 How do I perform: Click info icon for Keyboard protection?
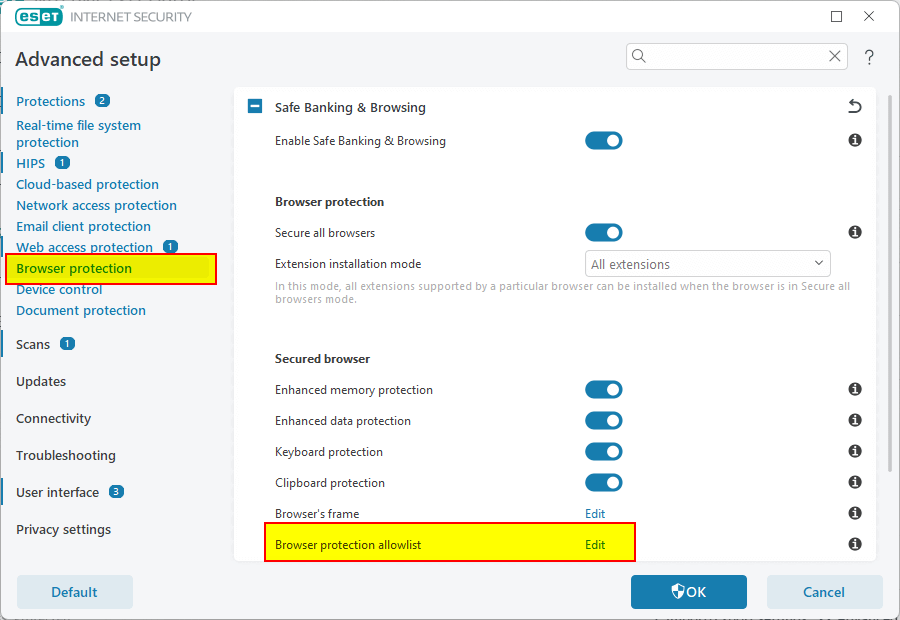pos(855,452)
